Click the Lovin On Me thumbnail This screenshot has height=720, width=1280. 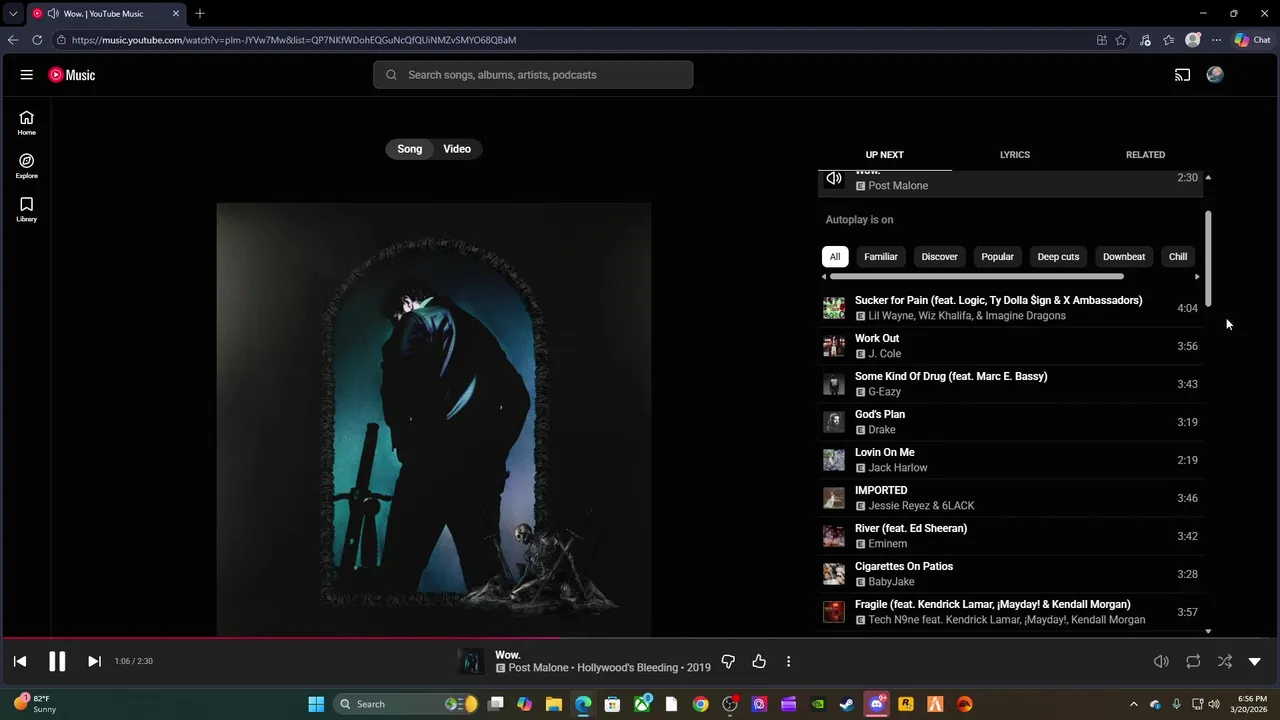[834, 460]
